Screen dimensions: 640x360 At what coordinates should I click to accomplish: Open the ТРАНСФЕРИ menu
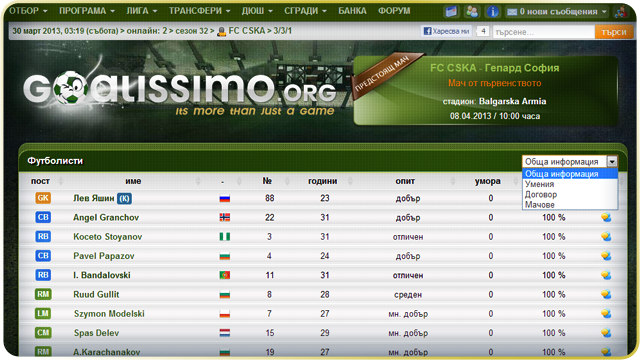(200, 11)
